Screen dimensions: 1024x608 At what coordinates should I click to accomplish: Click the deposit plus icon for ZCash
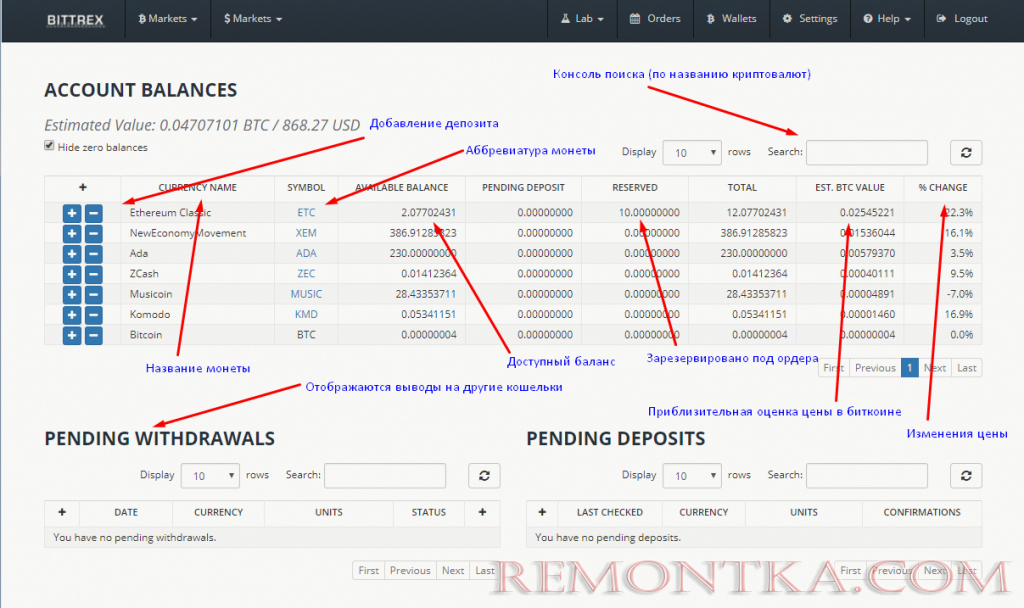coord(72,274)
